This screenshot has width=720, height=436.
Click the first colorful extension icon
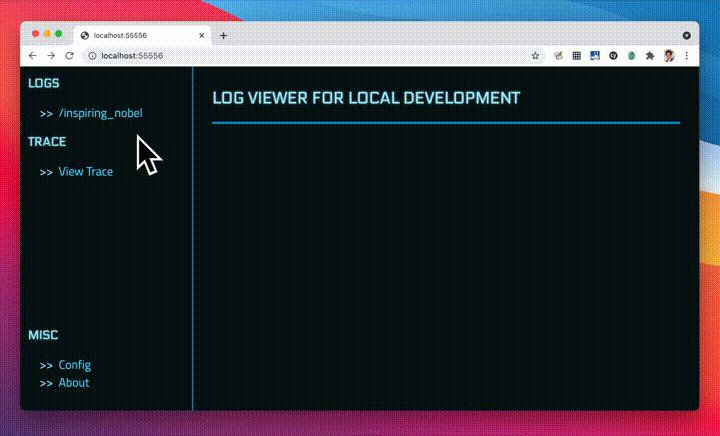coord(558,56)
